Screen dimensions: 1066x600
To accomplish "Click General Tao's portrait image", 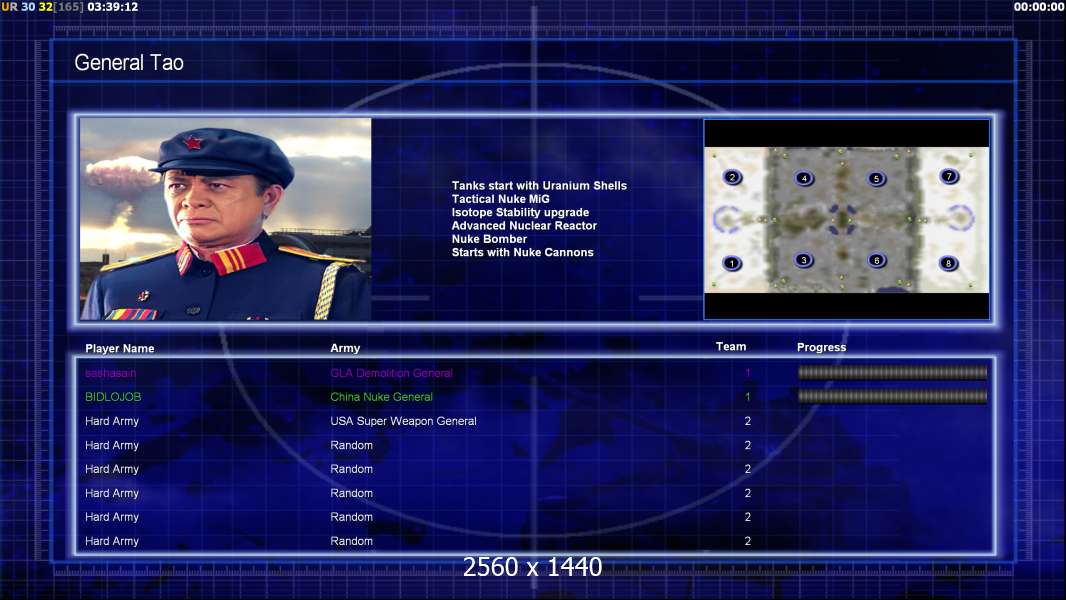I will pos(226,219).
